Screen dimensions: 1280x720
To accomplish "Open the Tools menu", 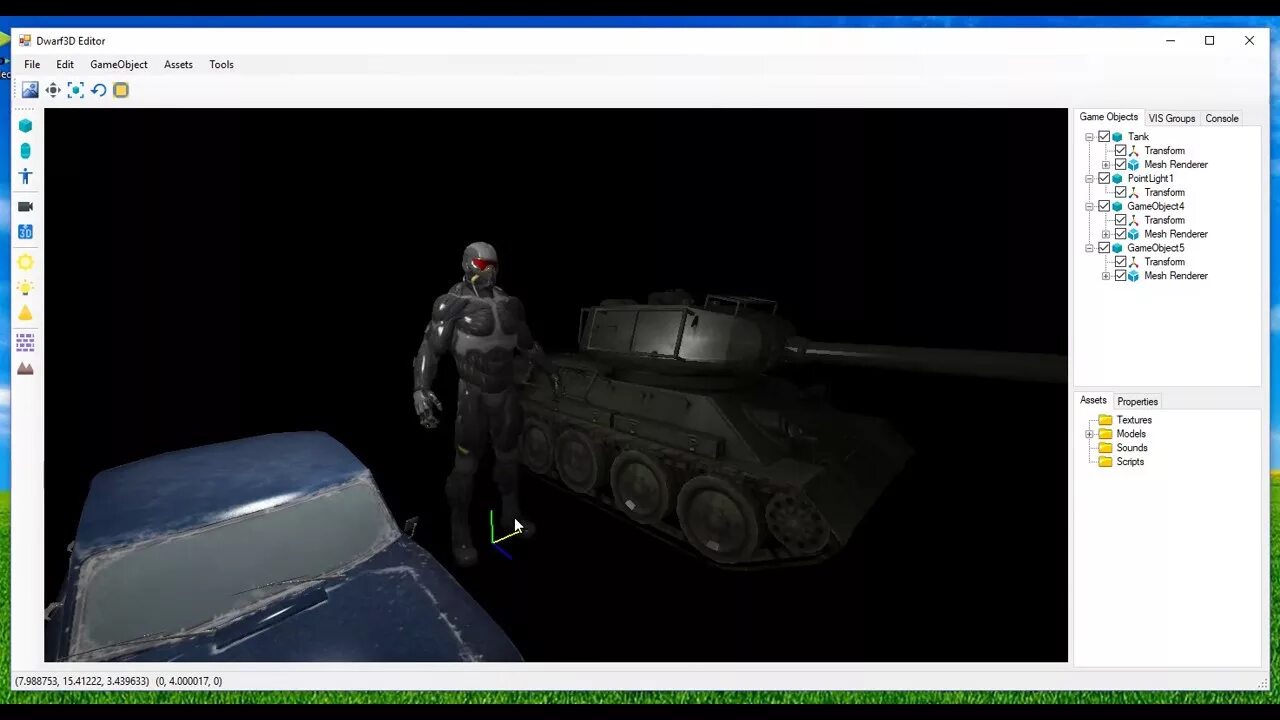I will tap(221, 65).
